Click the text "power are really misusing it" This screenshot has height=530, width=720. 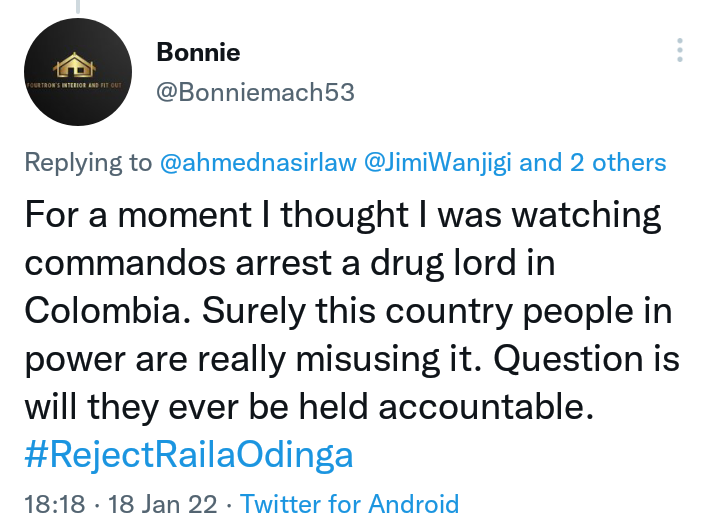tap(248, 359)
